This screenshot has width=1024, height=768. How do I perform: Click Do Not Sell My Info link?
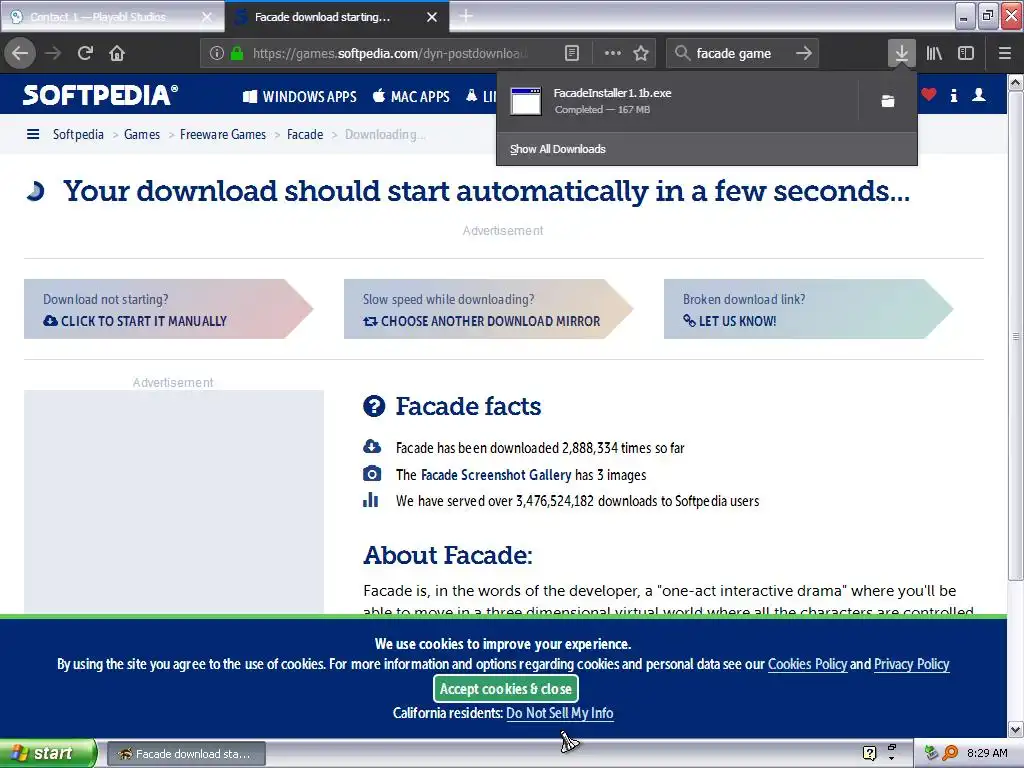click(560, 713)
